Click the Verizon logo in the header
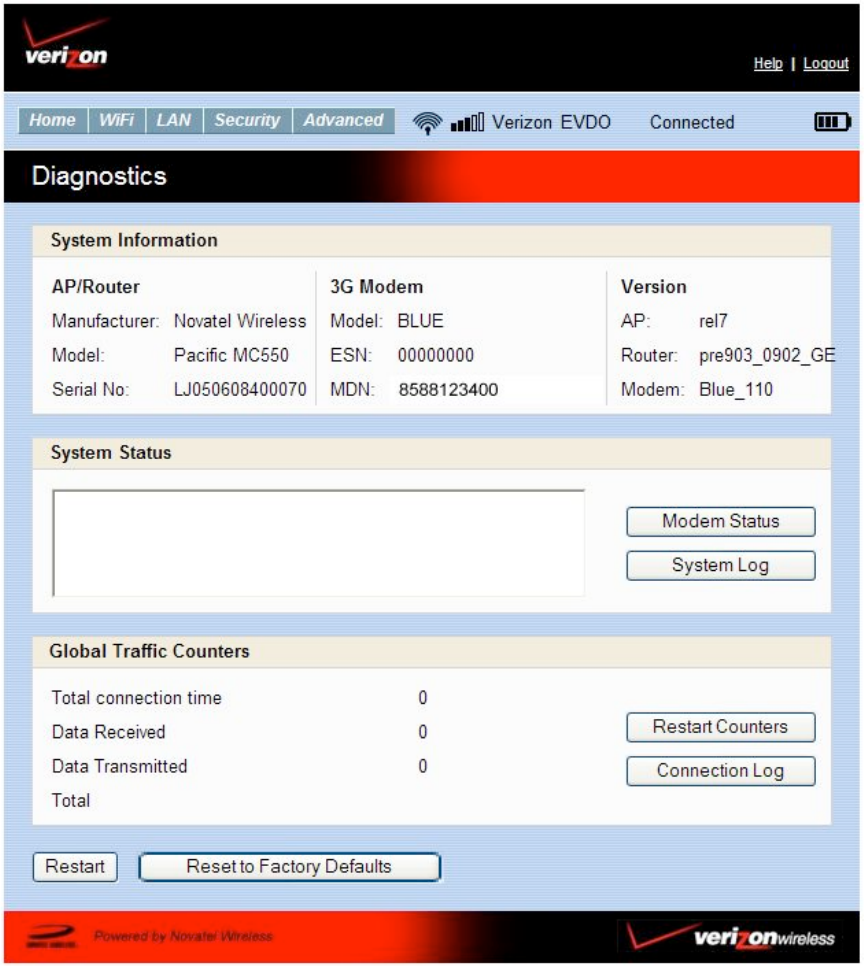 point(65,43)
